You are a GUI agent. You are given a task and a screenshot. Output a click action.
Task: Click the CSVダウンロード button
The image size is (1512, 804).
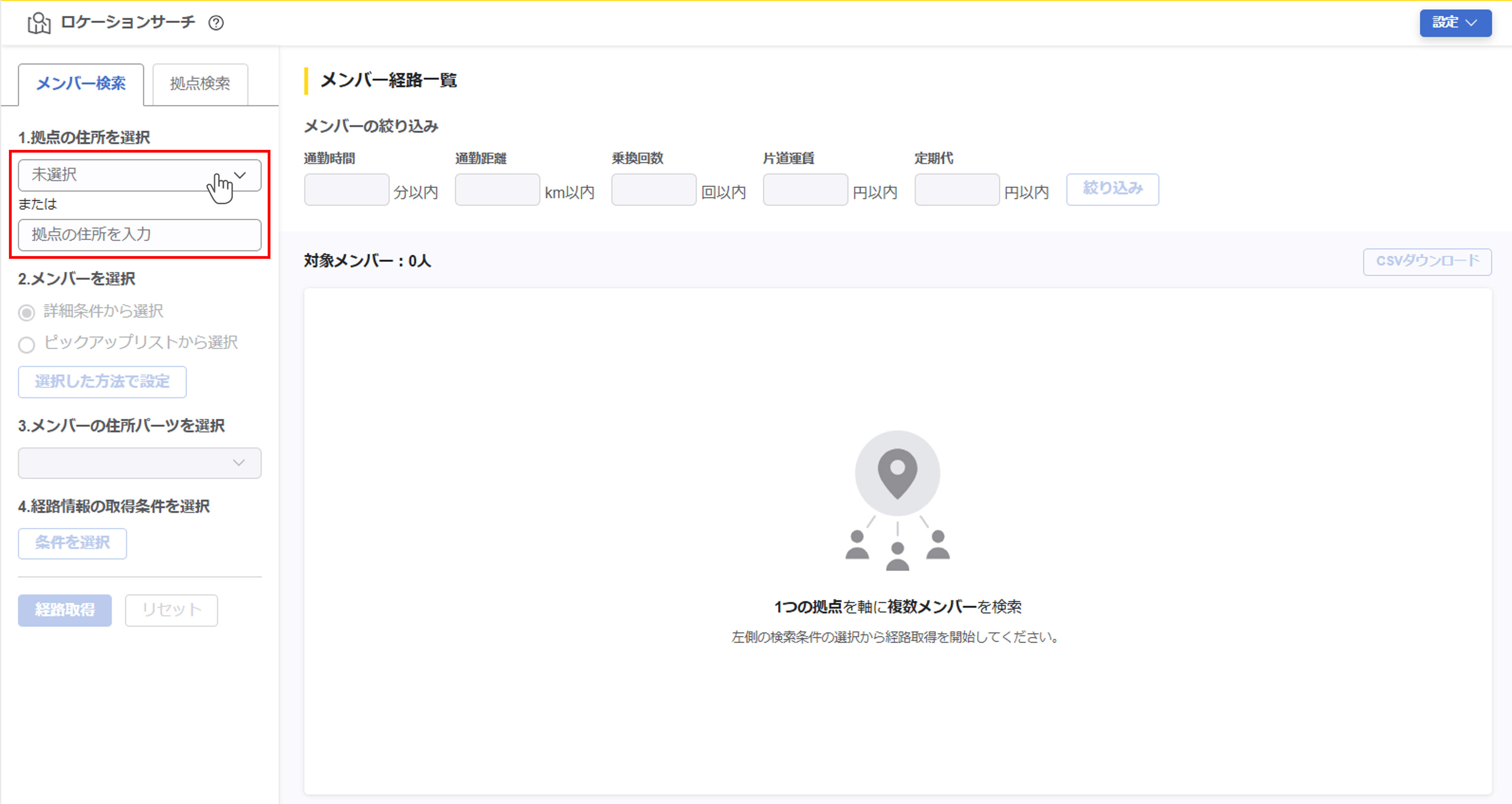(1427, 261)
